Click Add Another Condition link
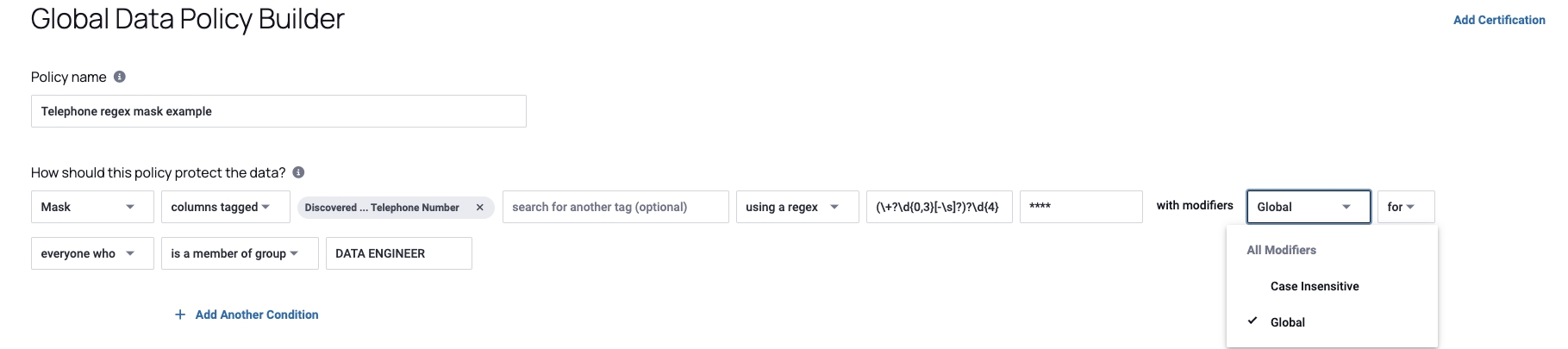The width and height of the screenshot is (1568, 349). pyautogui.click(x=257, y=315)
